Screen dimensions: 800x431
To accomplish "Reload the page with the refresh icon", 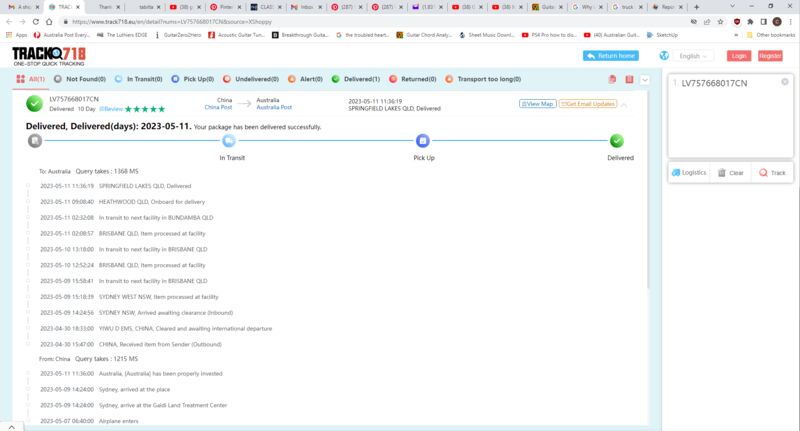I will pyautogui.click(x=36, y=22).
